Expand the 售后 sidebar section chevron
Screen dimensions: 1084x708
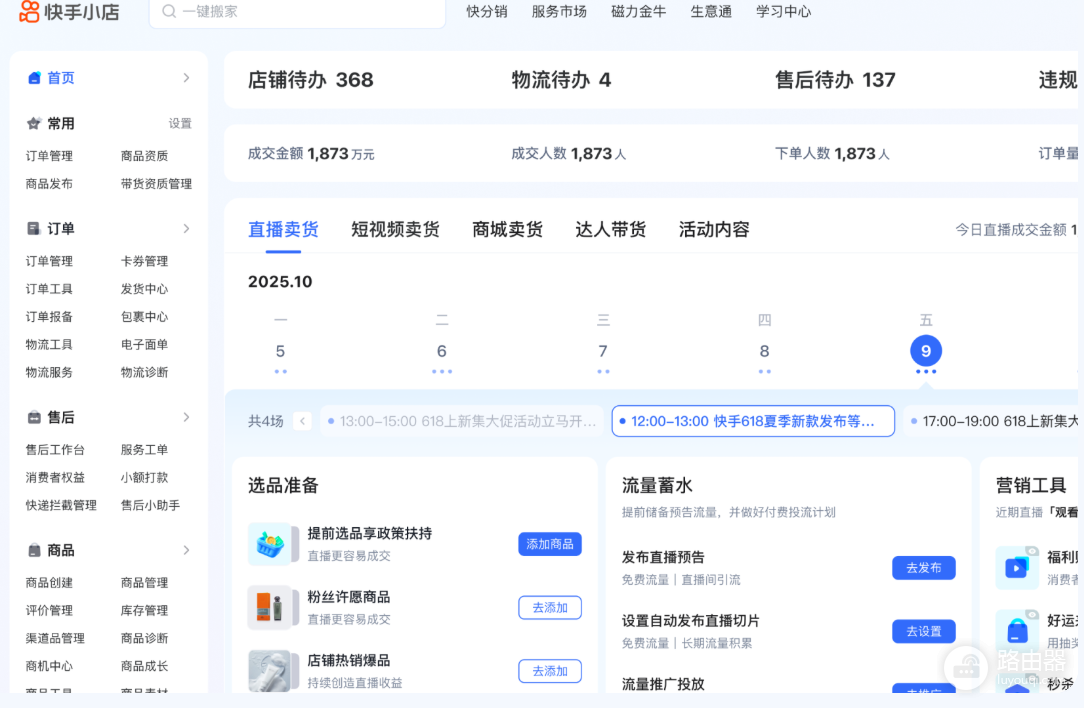186,417
